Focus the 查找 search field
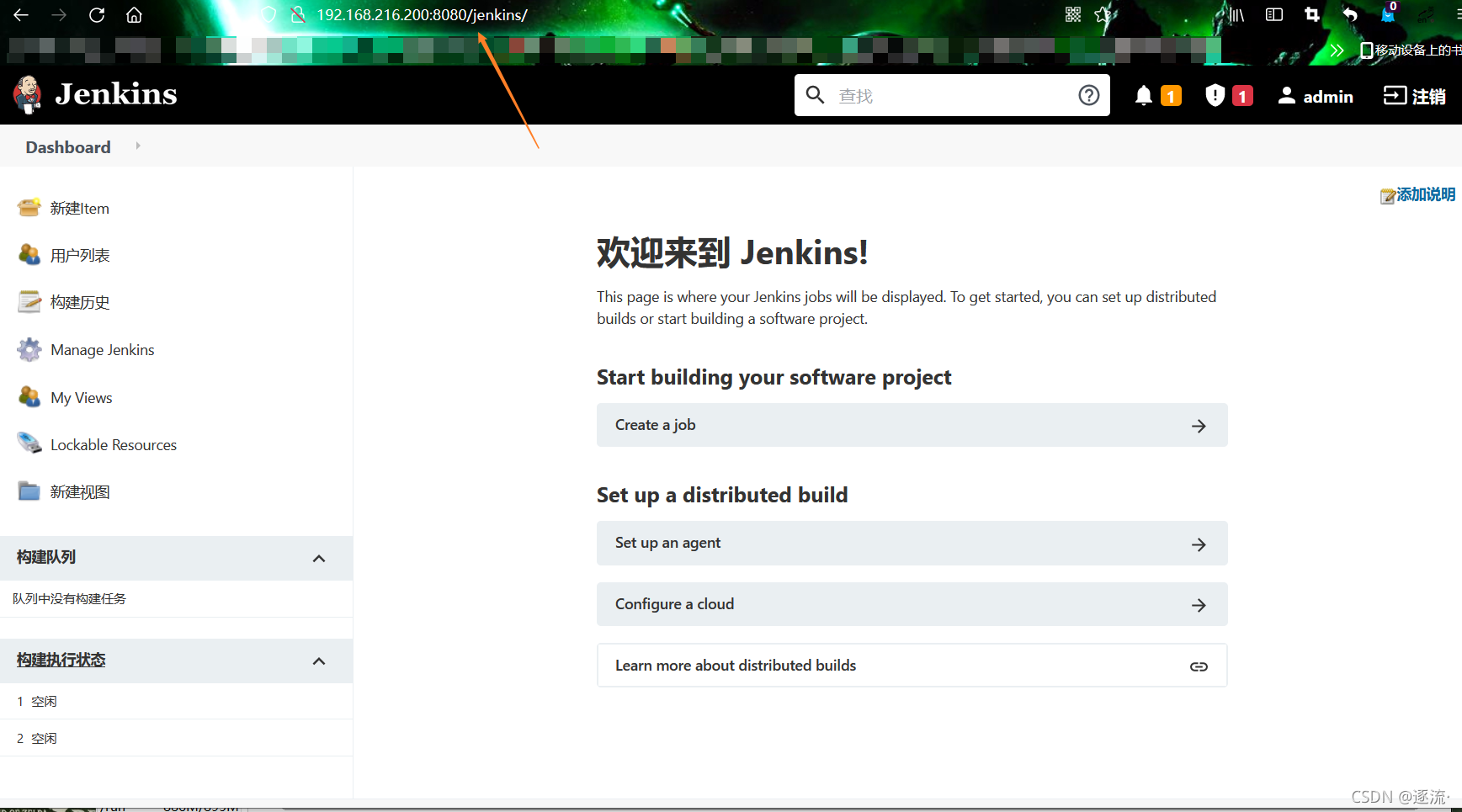 coord(951,96)
